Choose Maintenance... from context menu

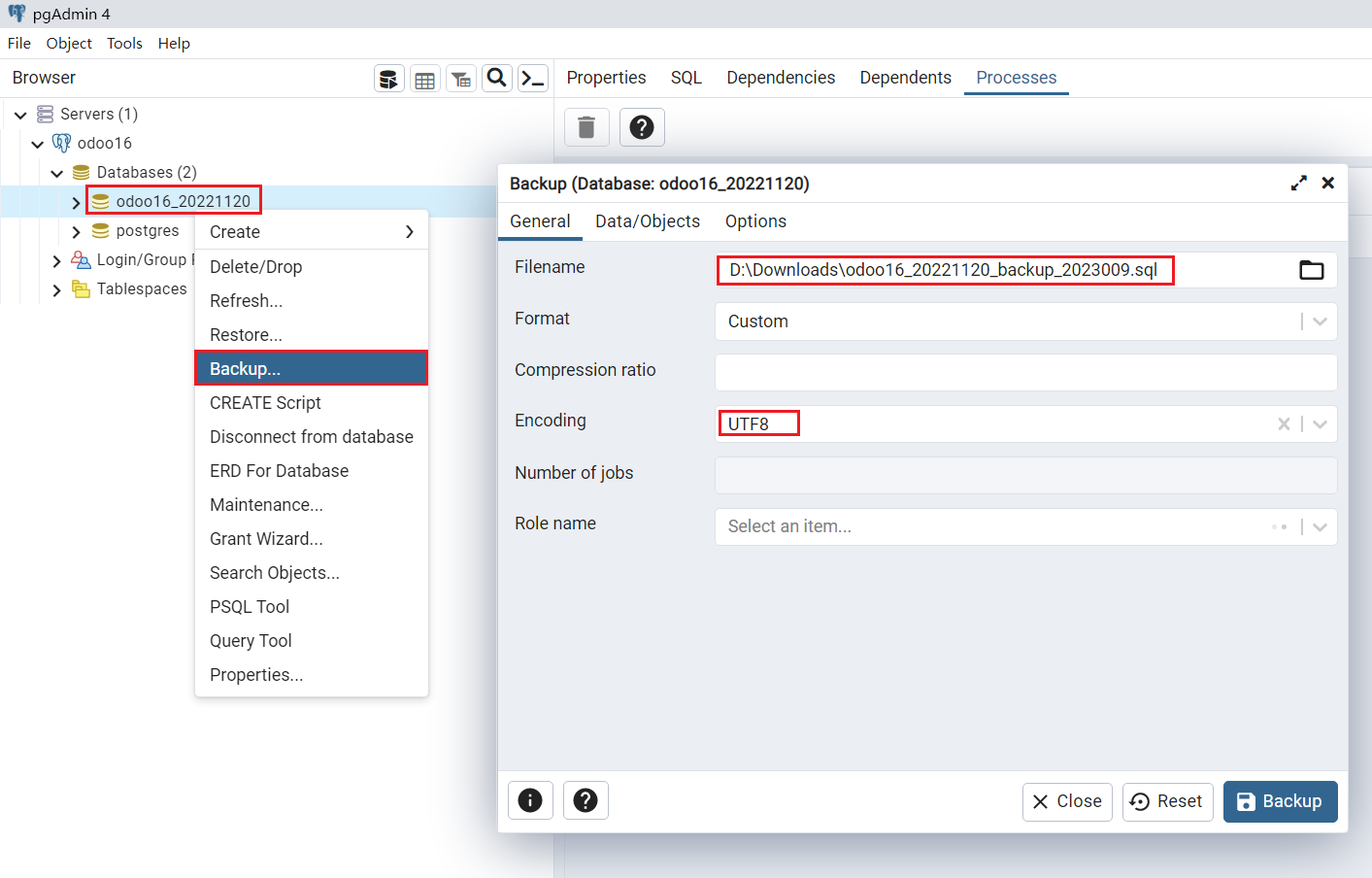pyautogui.click(x=312, y=505)
